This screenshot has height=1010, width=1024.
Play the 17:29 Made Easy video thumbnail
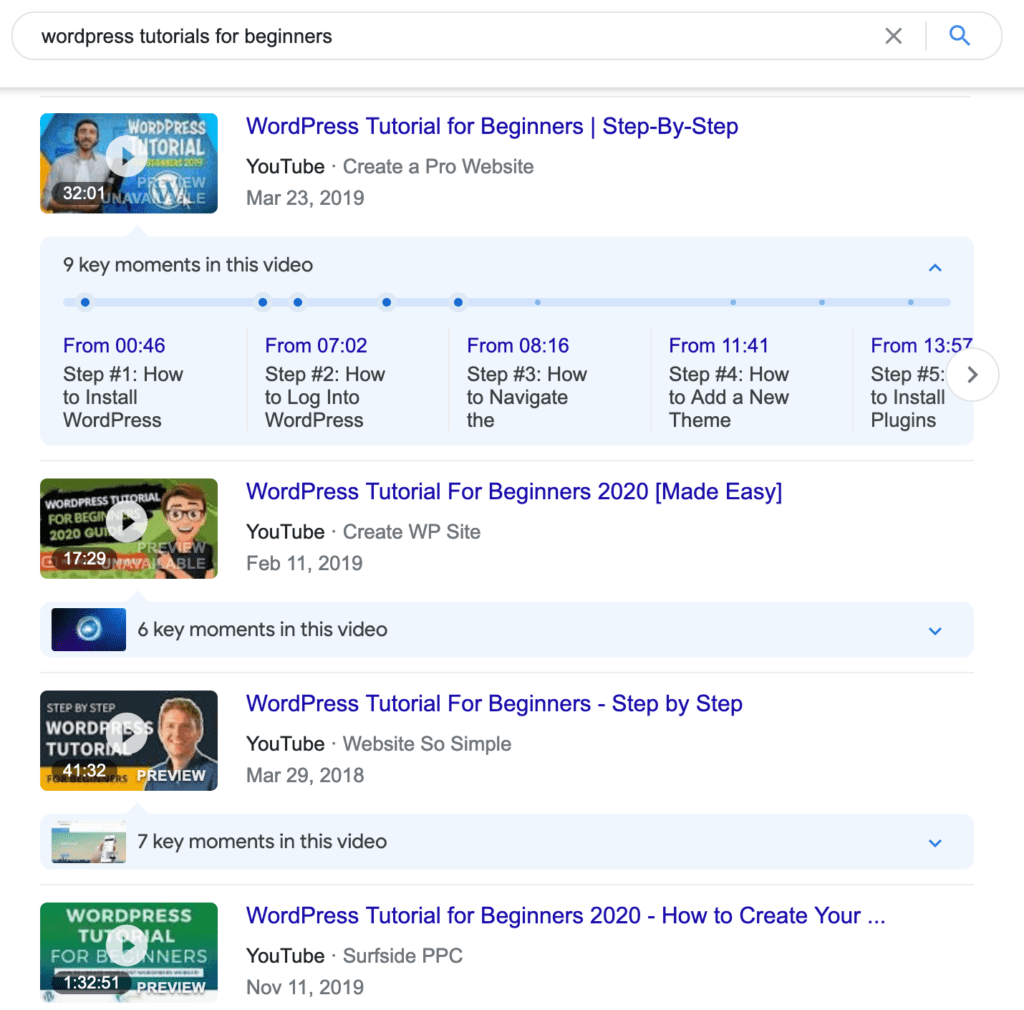[x=129, y=528]
